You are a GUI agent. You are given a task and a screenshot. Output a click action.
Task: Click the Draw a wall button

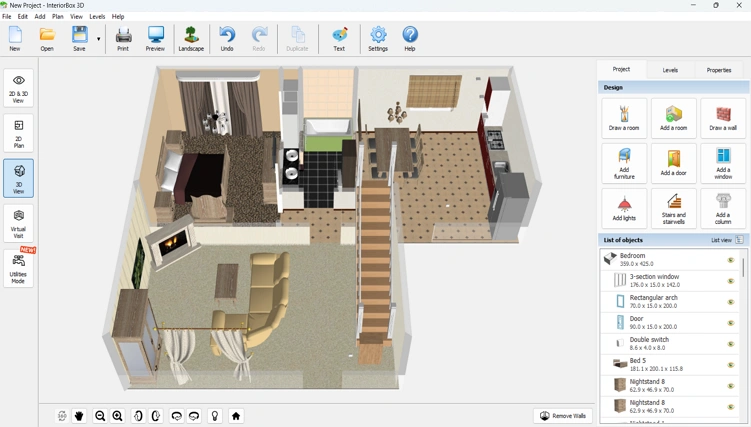pos(723,118)
